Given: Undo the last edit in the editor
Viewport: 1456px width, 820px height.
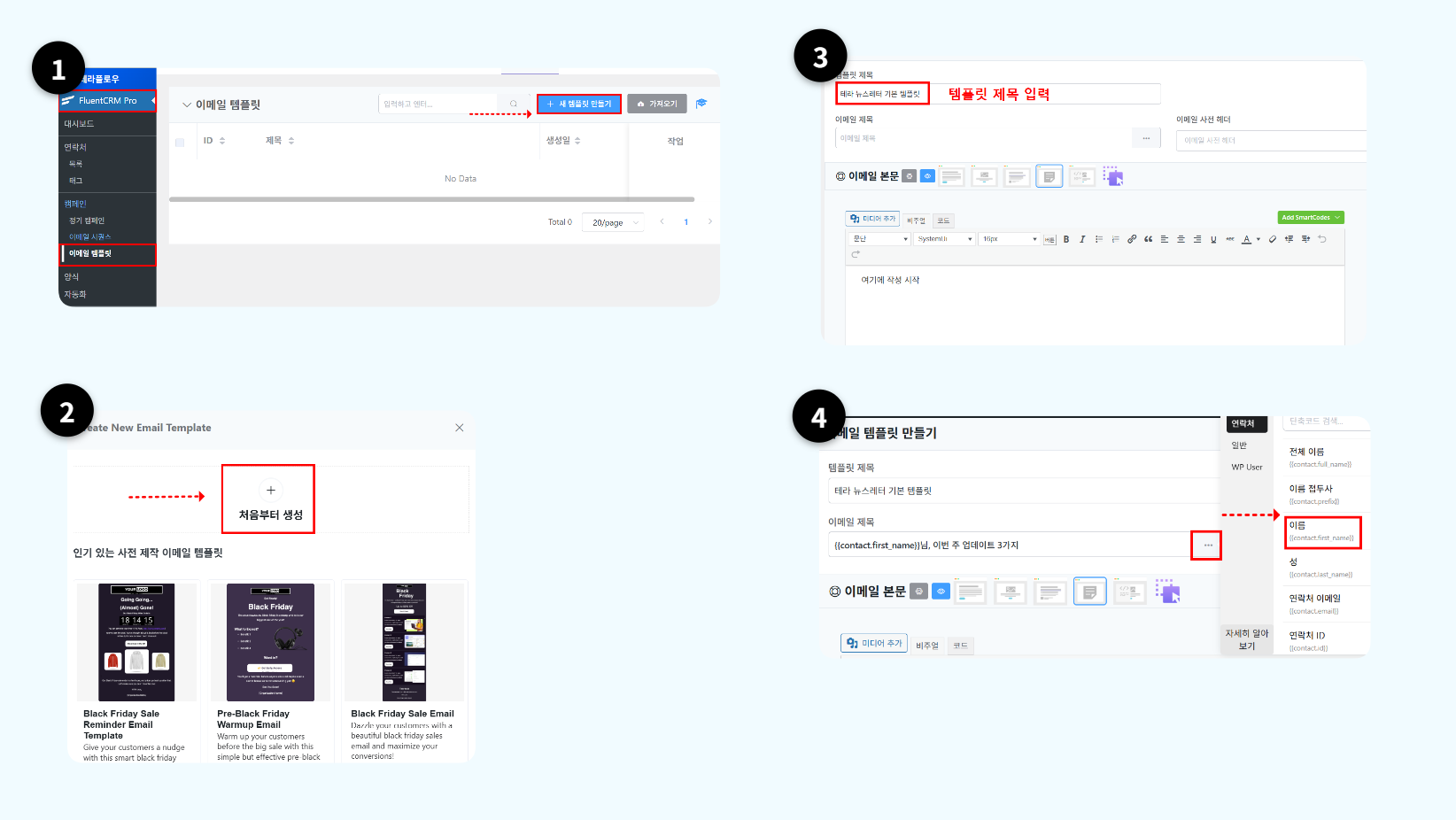Looking at the screenshot, I should click(x=1321, y=238).
